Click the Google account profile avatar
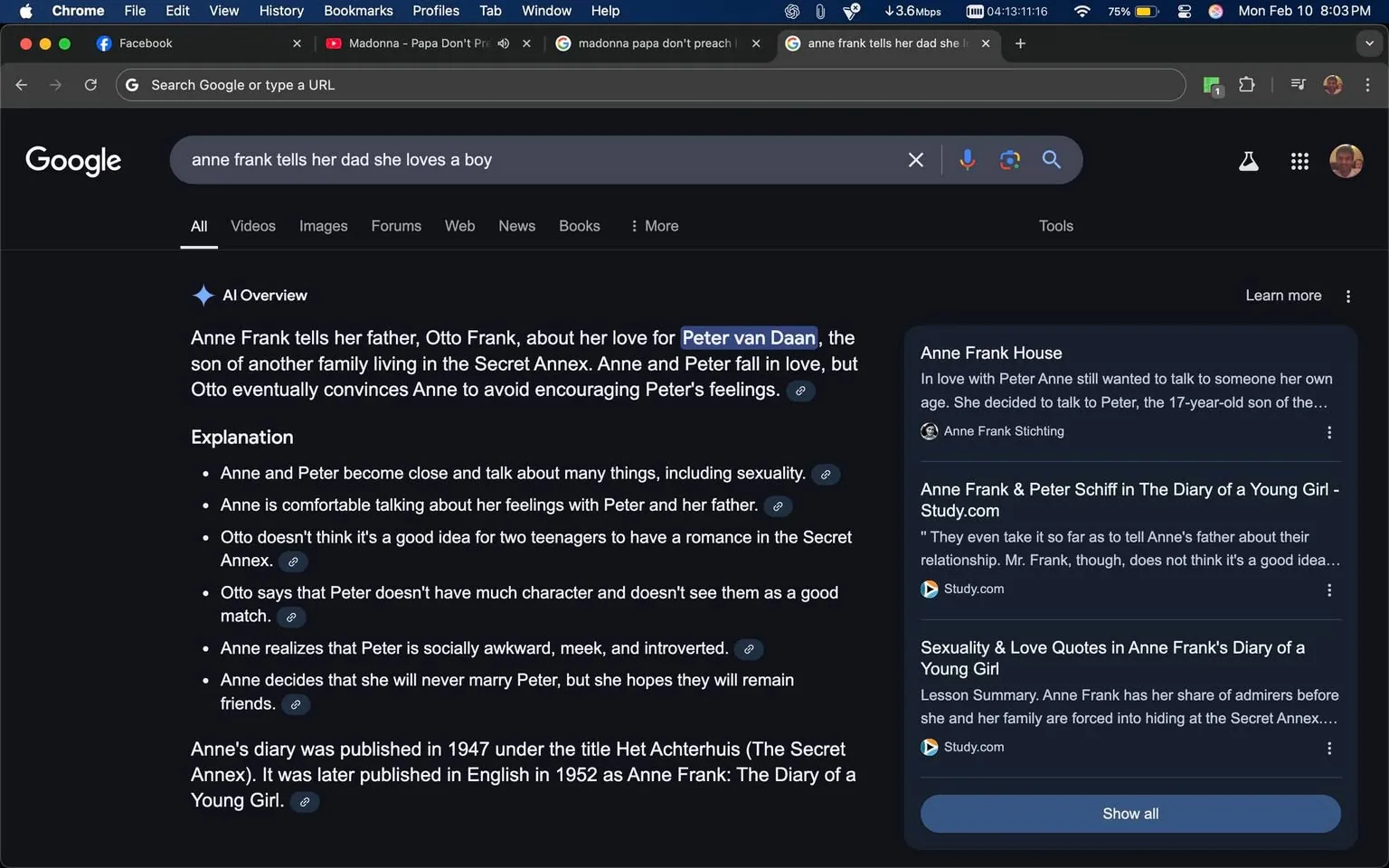This screenshot has height=868, width=1389. point(1346,161)
